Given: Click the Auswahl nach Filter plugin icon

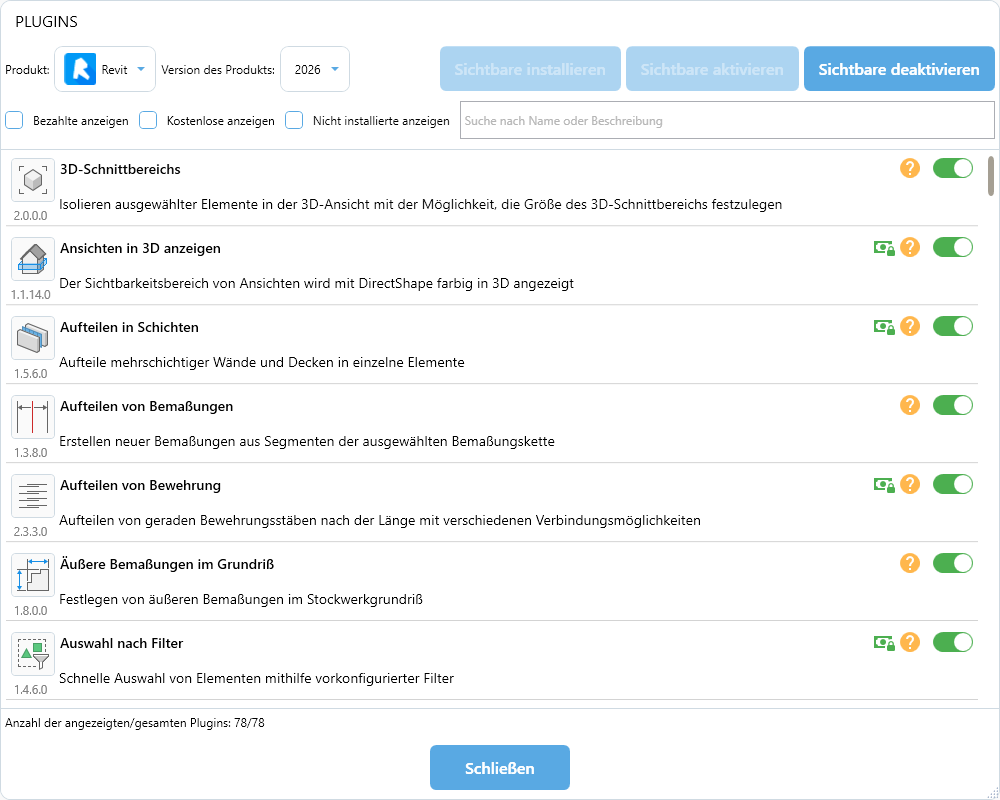Looking at the screenshot, I should coord(33,654).
